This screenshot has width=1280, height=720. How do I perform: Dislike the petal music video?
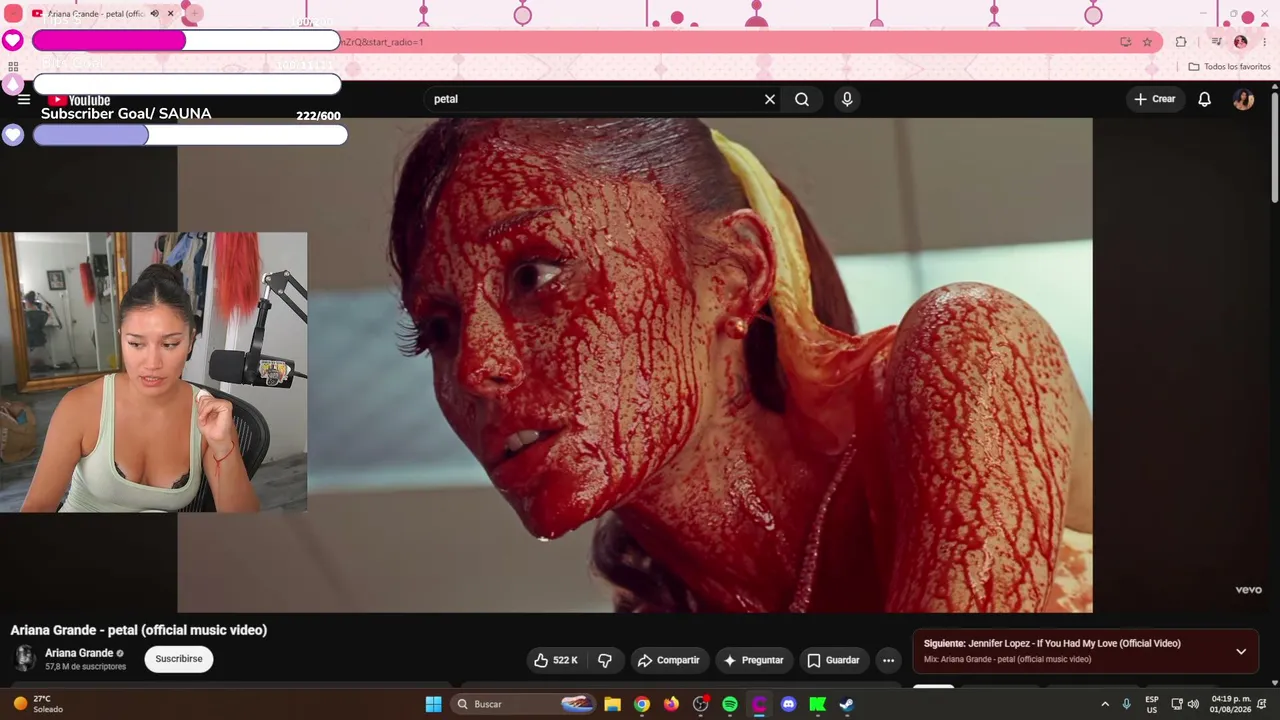pos(605,660)
